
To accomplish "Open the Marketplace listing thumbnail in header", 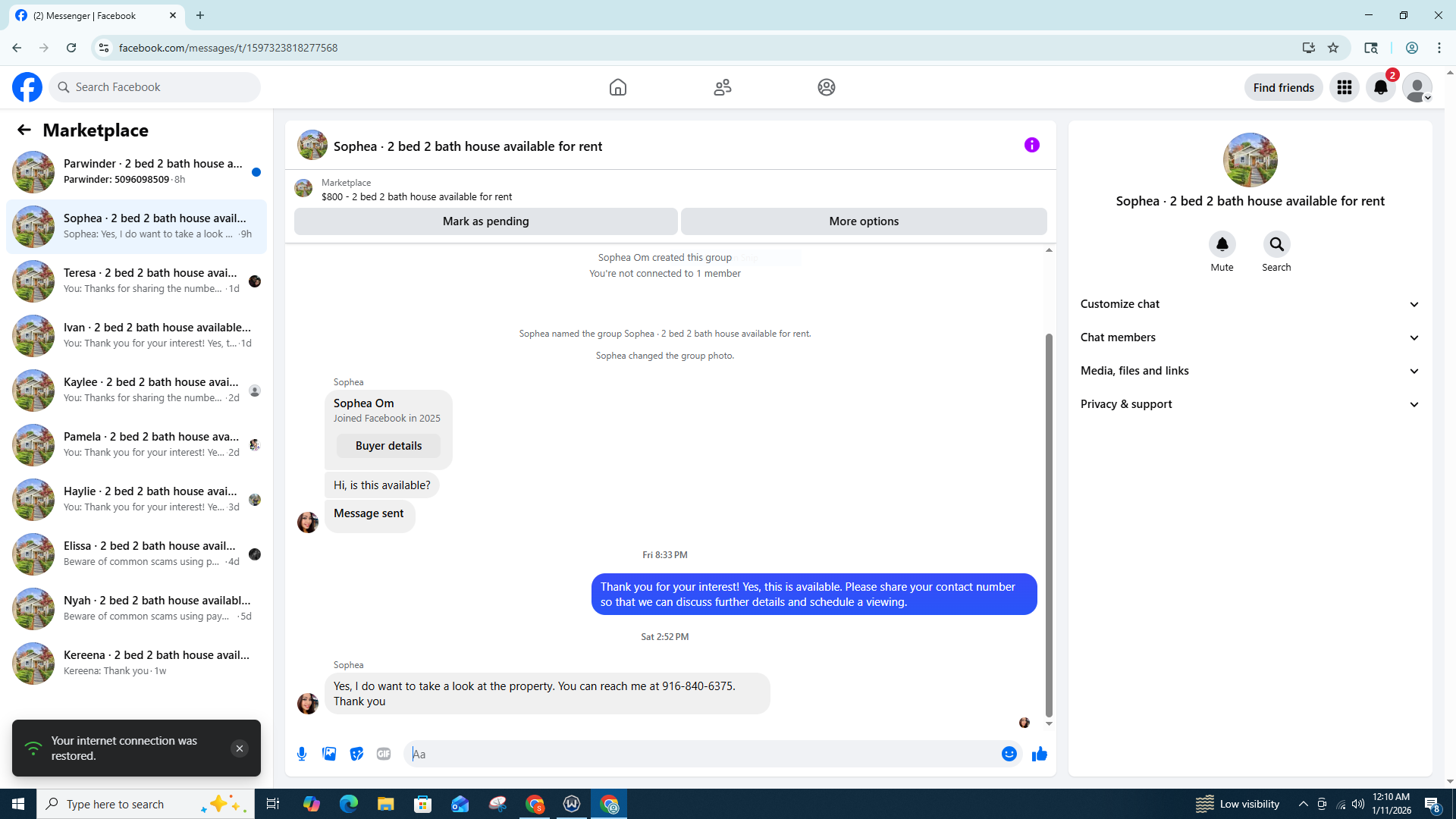I will (x=303, y=188).
